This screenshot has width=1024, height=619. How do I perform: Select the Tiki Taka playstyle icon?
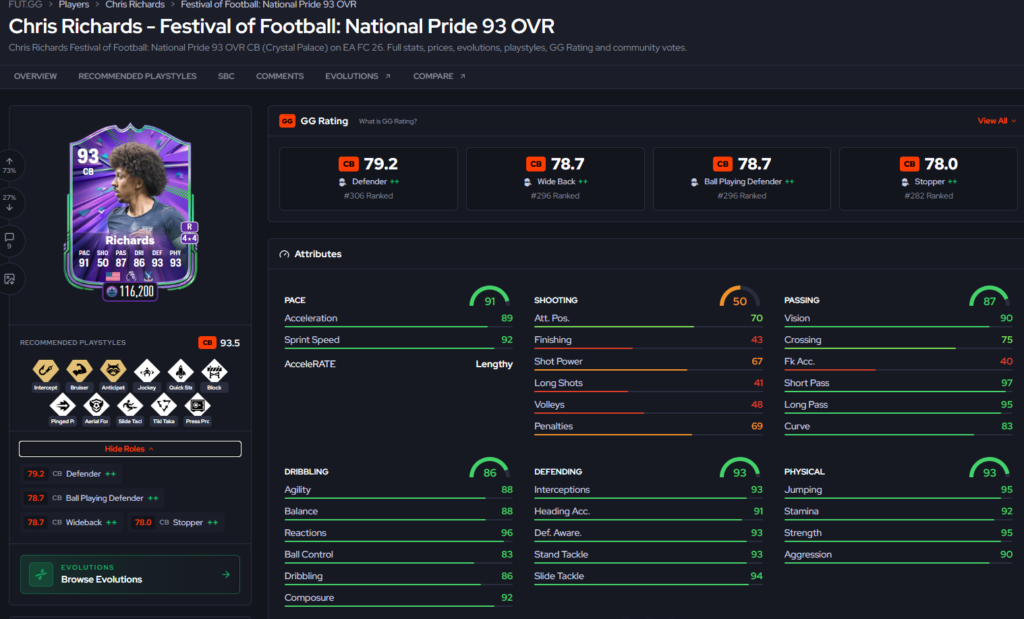click(163, 405)
